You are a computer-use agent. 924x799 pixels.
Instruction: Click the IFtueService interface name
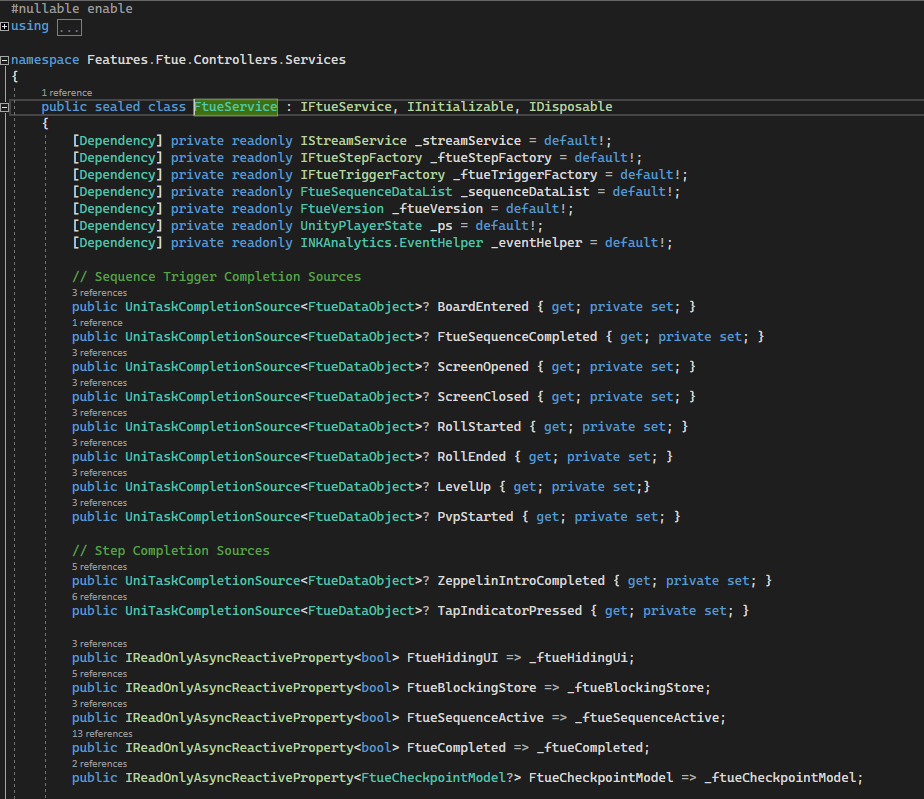346,107
